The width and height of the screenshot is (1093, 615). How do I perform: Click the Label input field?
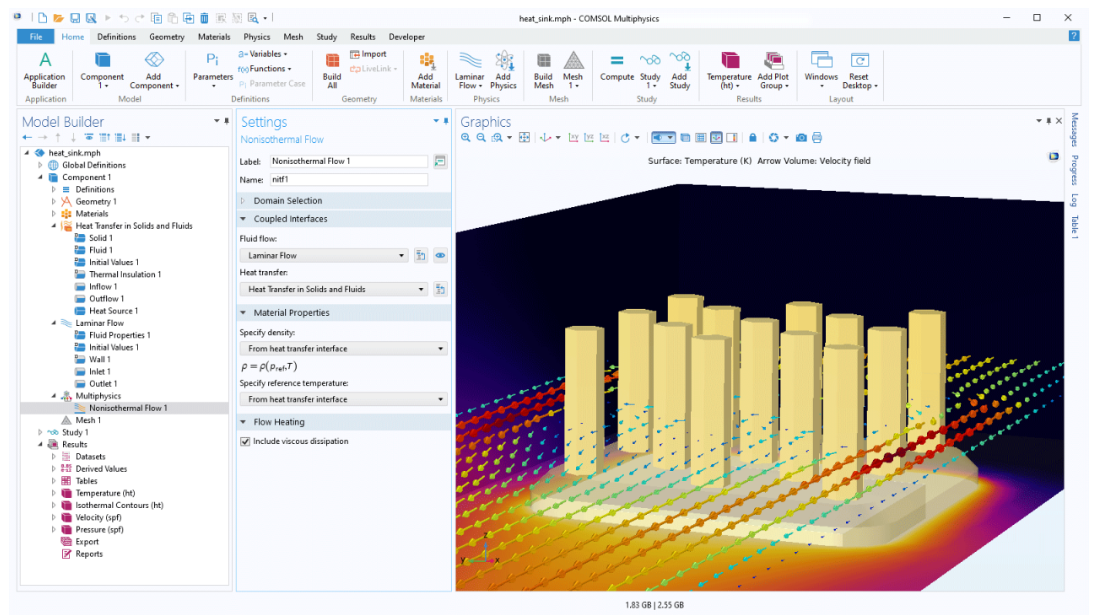349,161
